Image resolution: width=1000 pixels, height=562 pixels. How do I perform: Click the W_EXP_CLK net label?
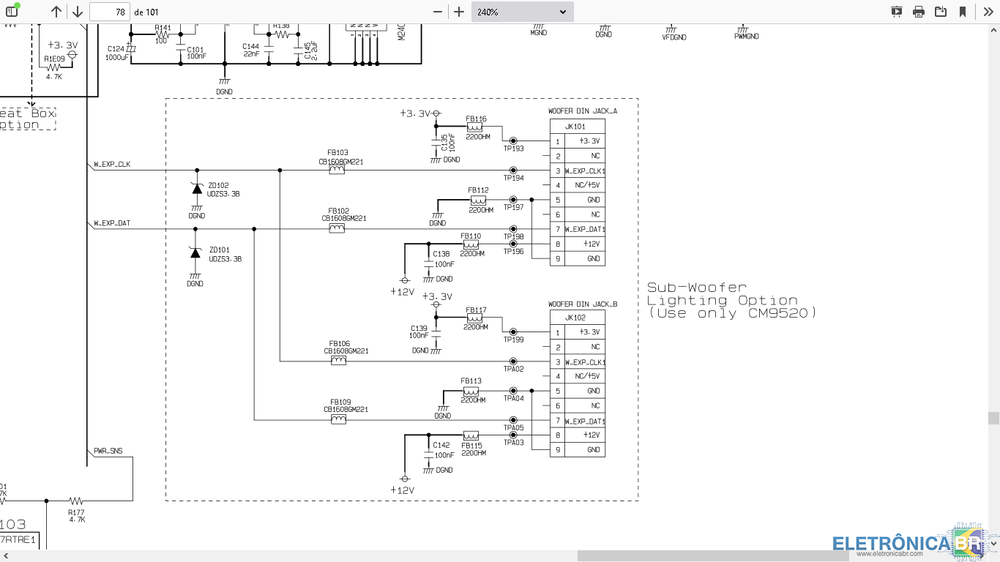point(112,164)
